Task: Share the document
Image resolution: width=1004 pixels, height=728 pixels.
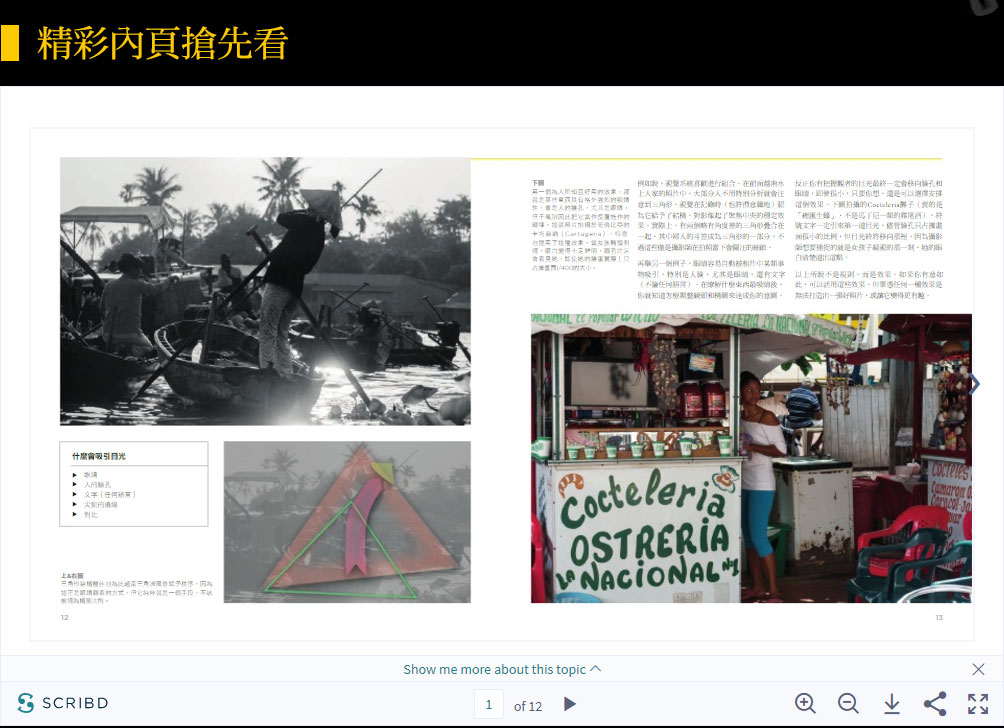Action: 935,703
